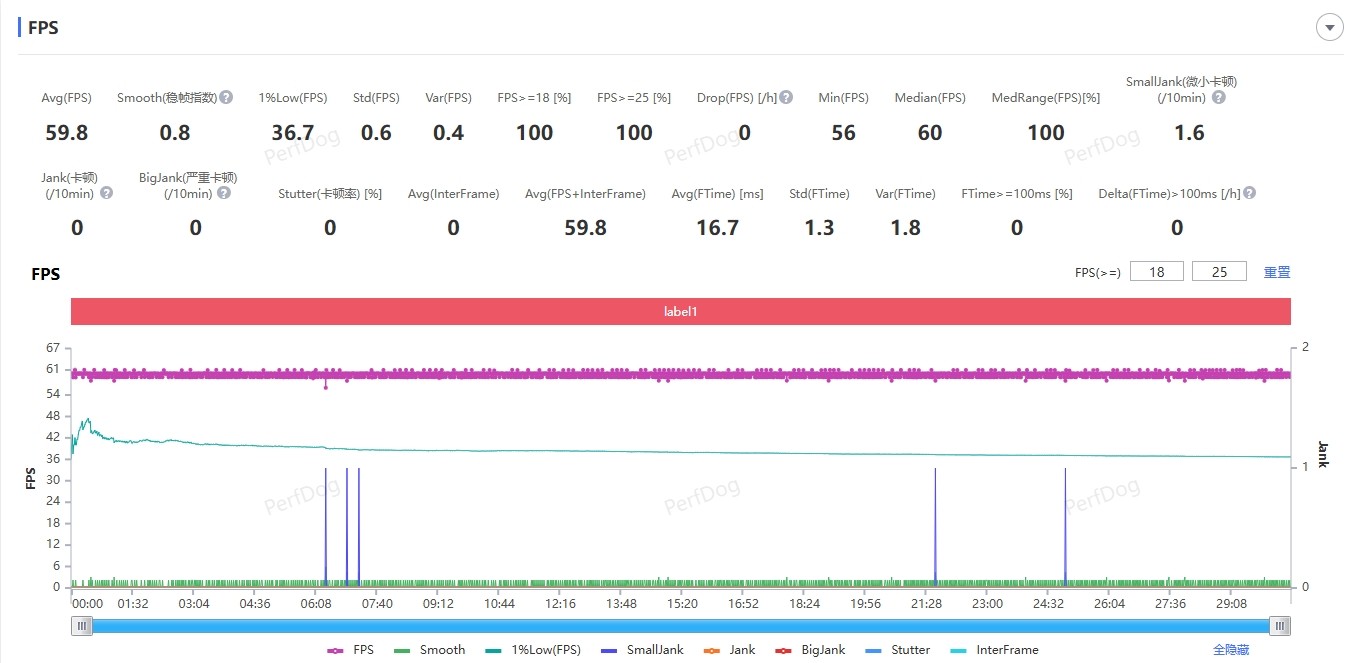Select the red label1 segment bar
Screen dimensions: 1358x663
[680, 311]
